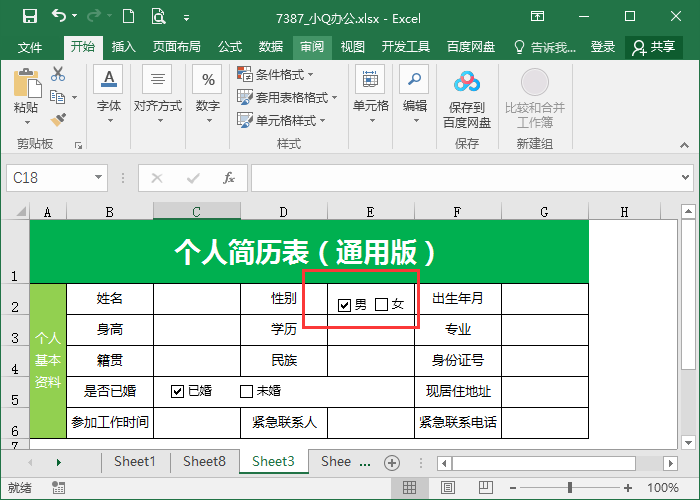Switch to Normal view icon

[x=409, y=488]
